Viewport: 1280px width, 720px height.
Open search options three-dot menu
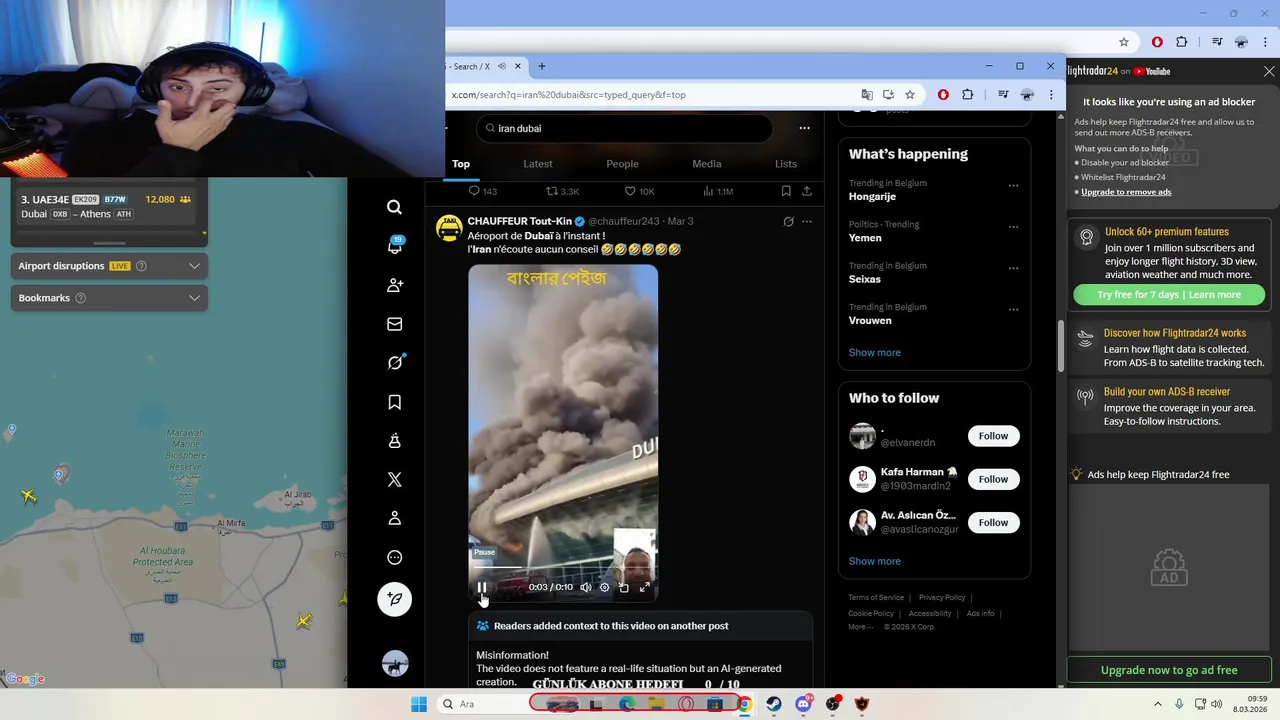coord(804,128)
